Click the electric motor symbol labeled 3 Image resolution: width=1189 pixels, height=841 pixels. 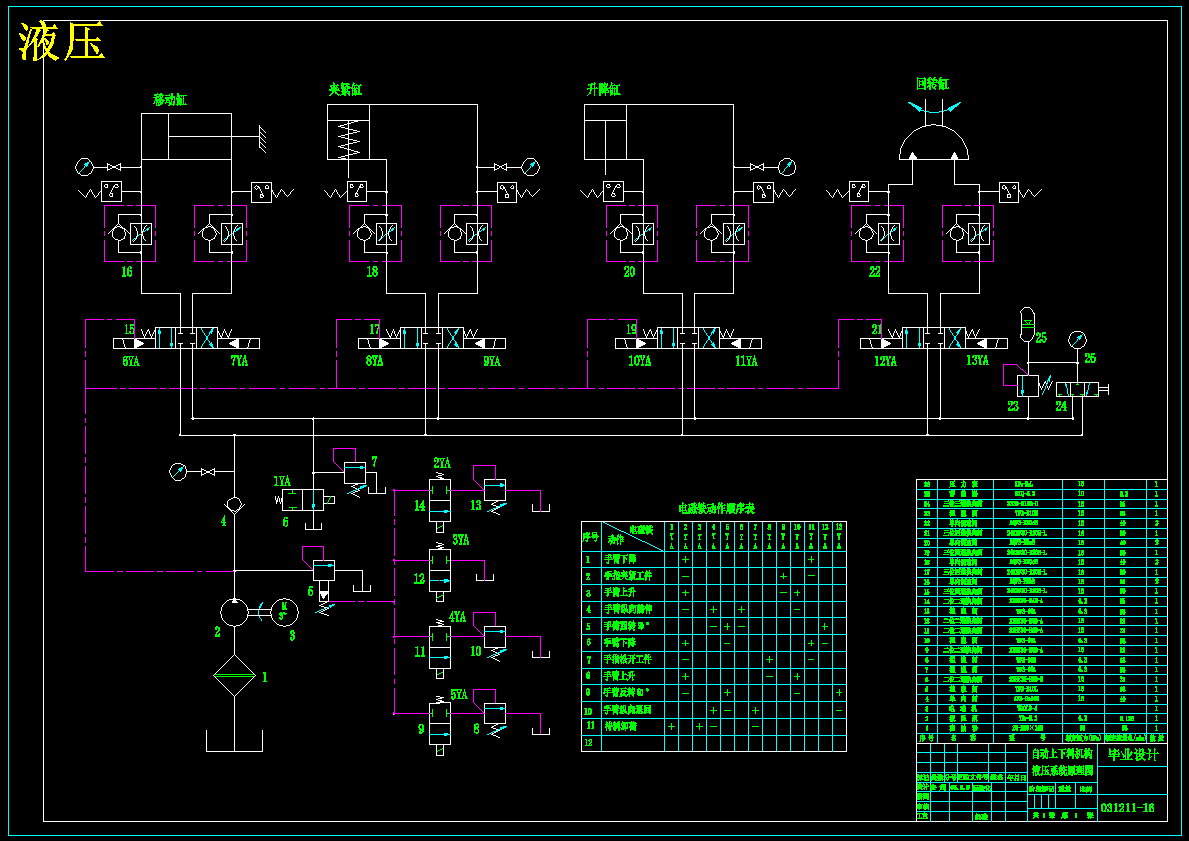(284, 610)
